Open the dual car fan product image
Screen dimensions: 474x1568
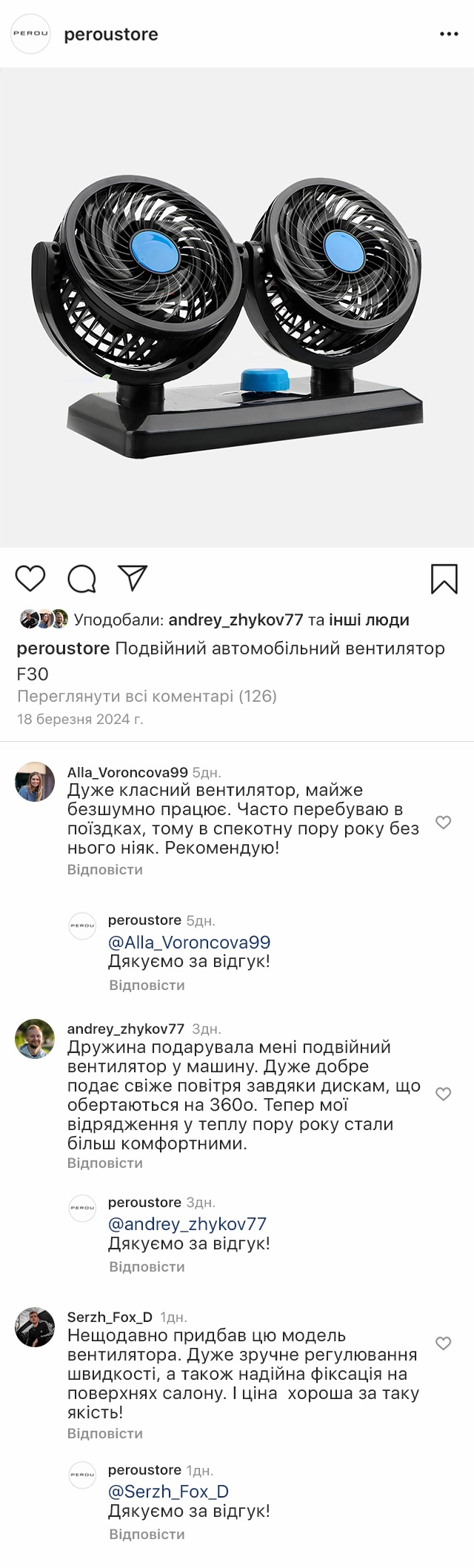tap(237, 308)
